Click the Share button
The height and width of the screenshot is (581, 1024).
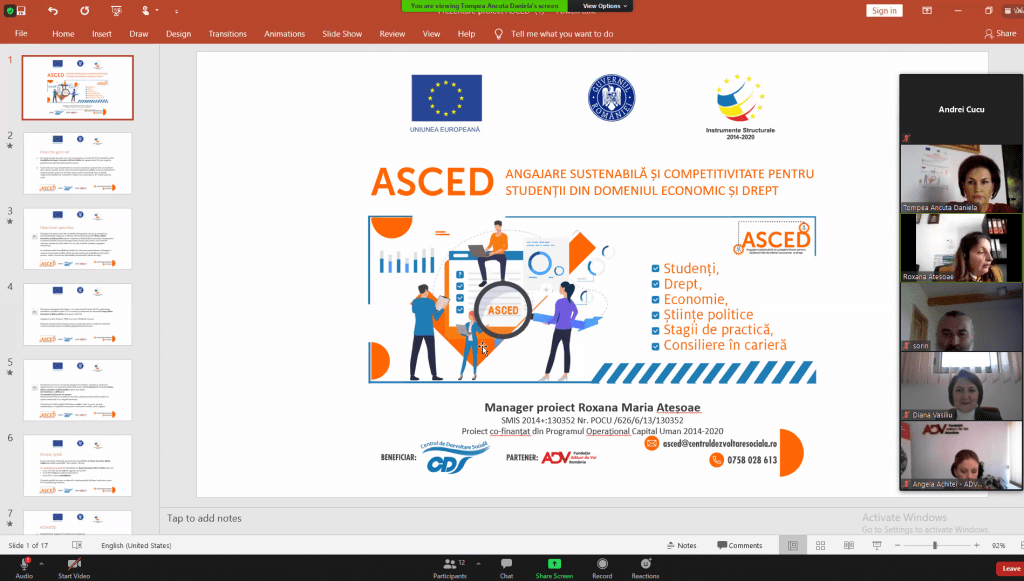1000,33
